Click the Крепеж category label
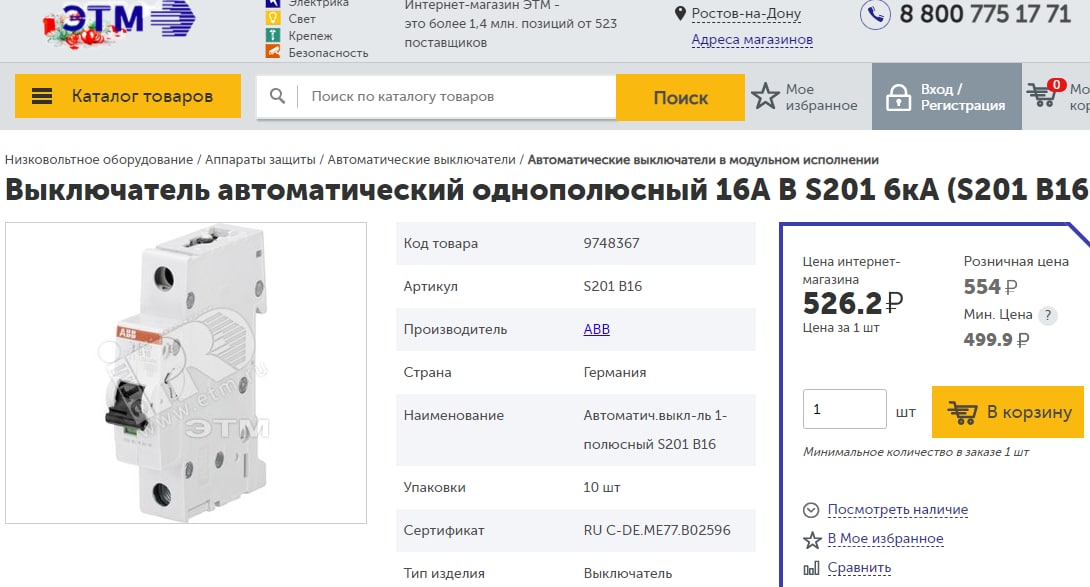 [x=310, y=35]
